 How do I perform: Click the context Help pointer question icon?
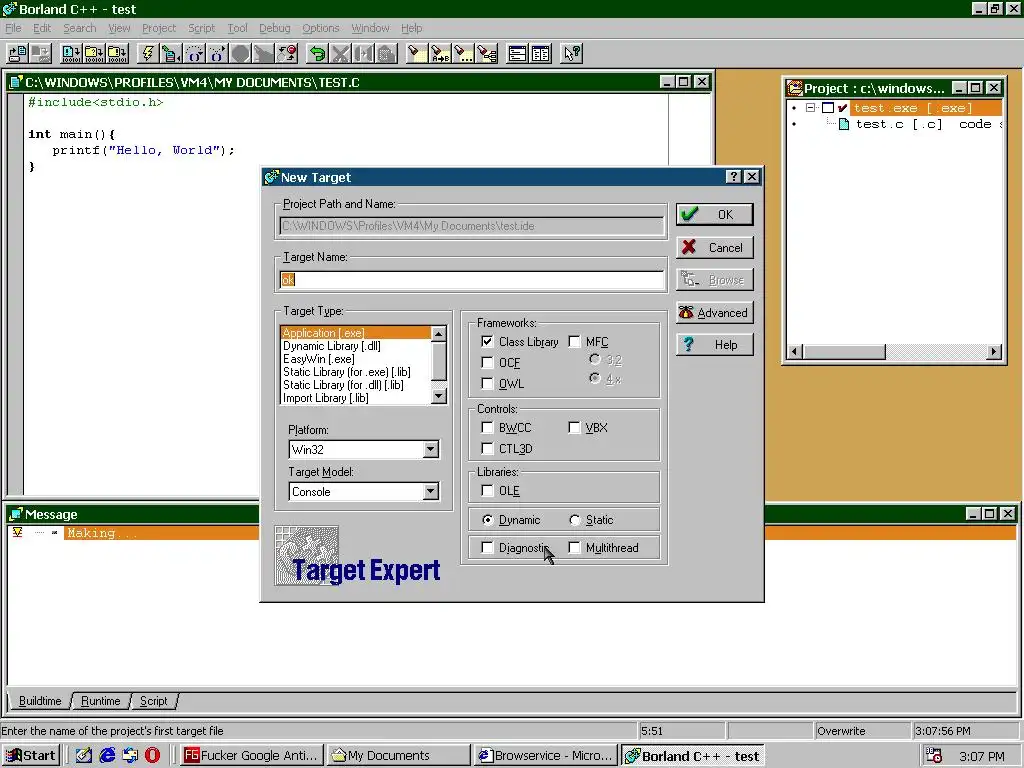point(571,54)
